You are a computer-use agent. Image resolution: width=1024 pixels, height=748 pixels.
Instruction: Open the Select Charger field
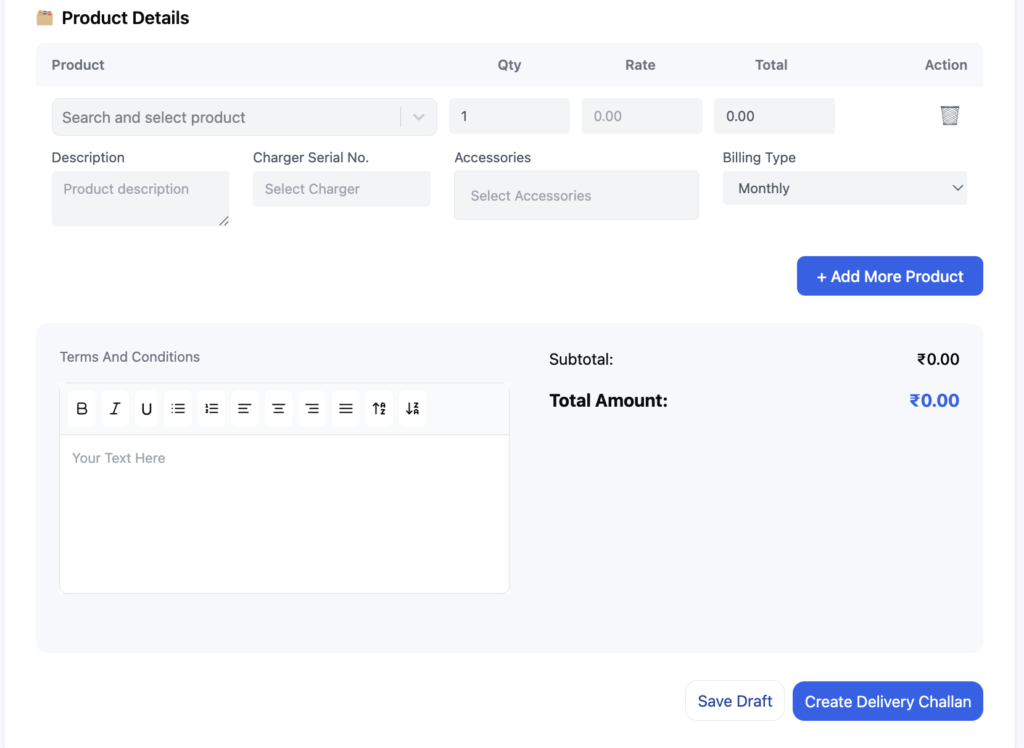coord(342,189)
